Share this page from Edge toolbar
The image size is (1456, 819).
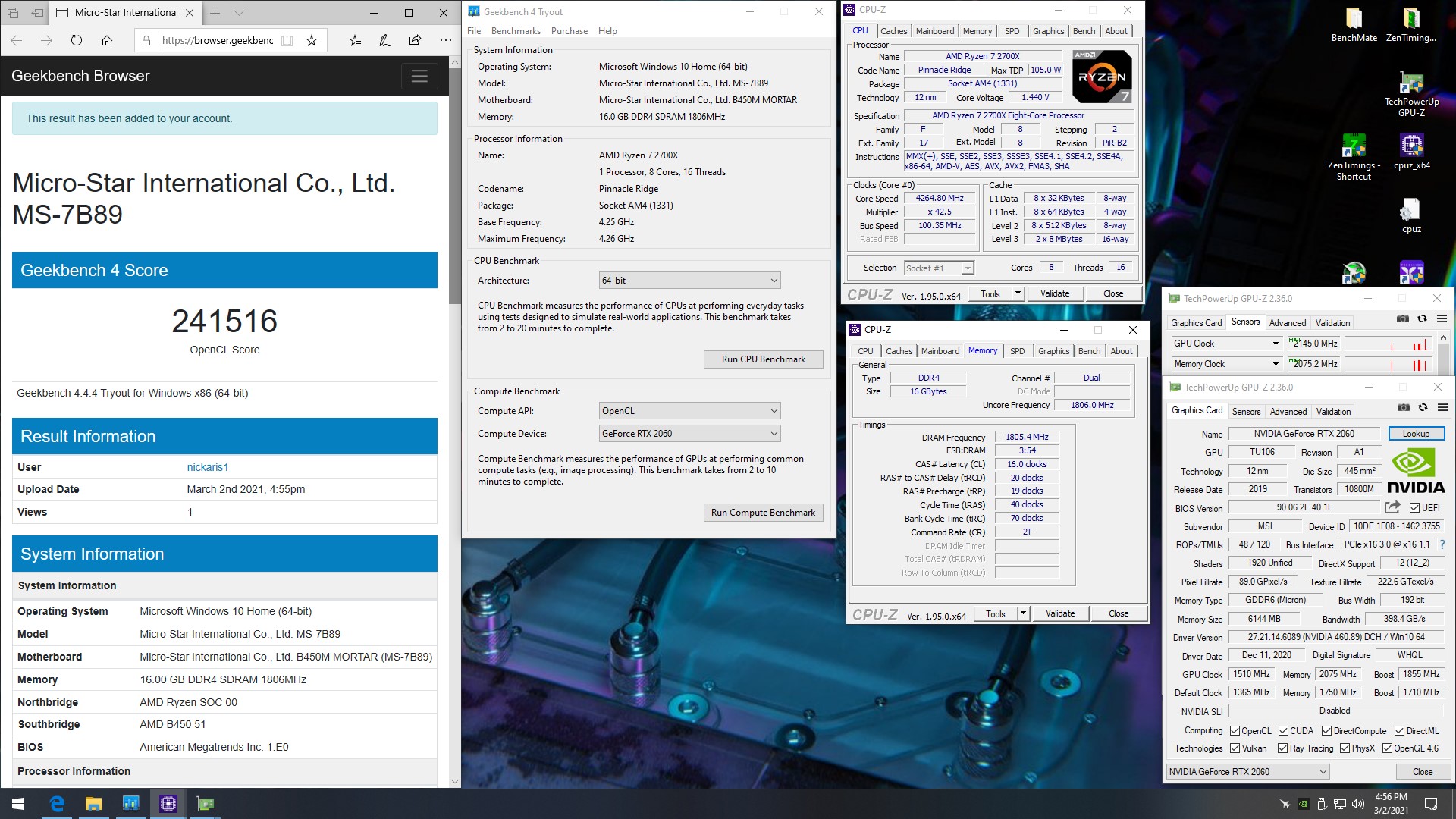tap(415, 40)
